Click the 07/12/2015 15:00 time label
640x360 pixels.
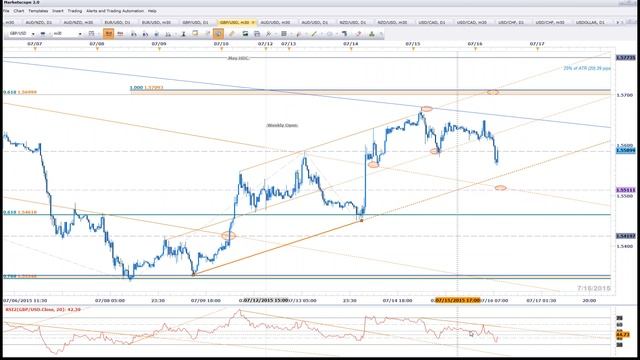point(266,300)
